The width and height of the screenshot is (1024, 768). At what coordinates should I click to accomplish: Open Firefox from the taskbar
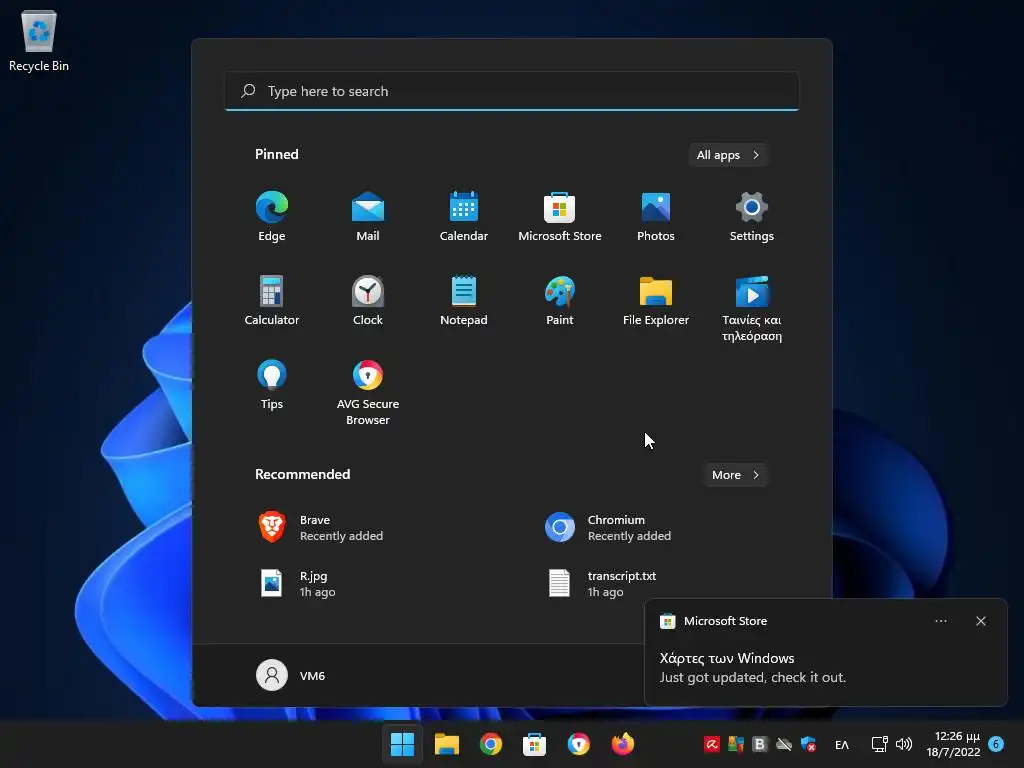622,744
